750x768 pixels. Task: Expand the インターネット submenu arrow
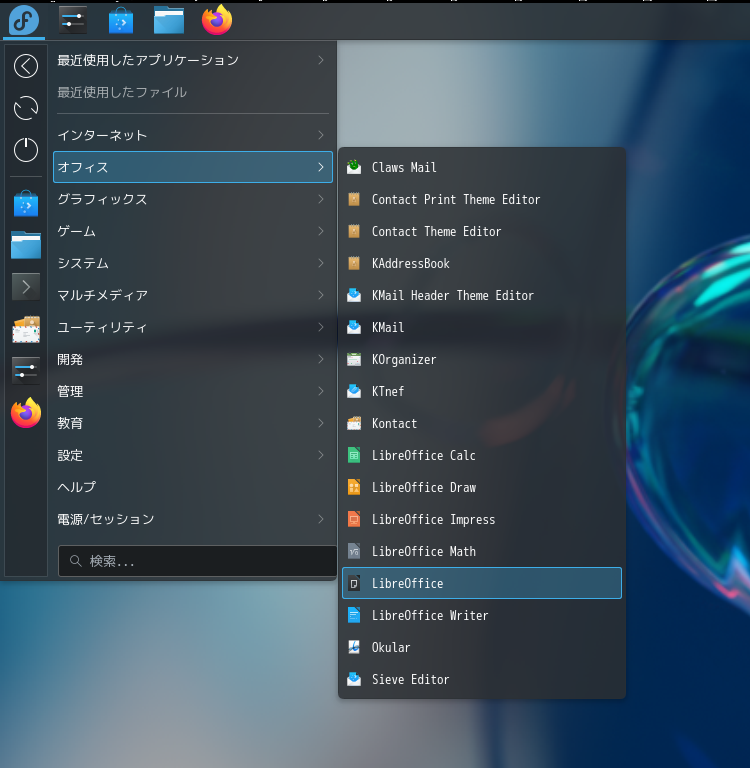(321, 135)
